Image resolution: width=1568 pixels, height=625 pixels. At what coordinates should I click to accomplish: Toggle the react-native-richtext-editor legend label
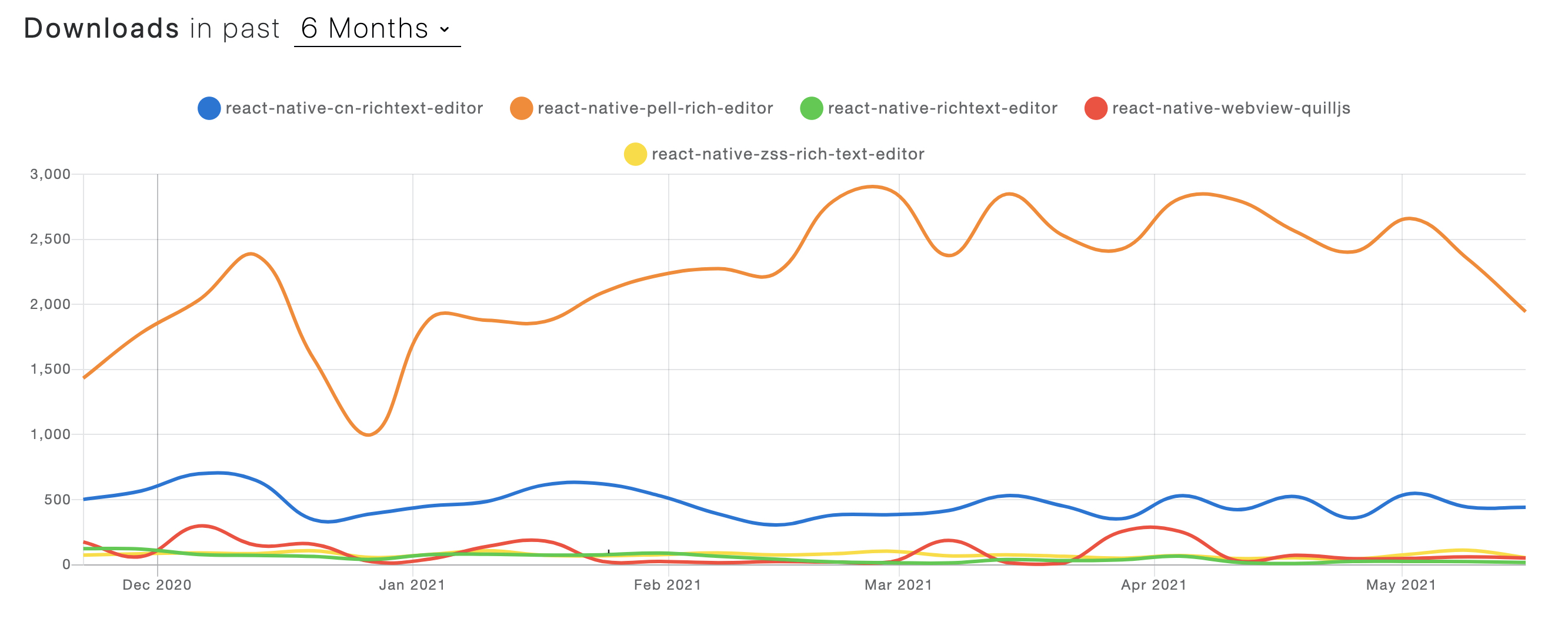point(942,108)
